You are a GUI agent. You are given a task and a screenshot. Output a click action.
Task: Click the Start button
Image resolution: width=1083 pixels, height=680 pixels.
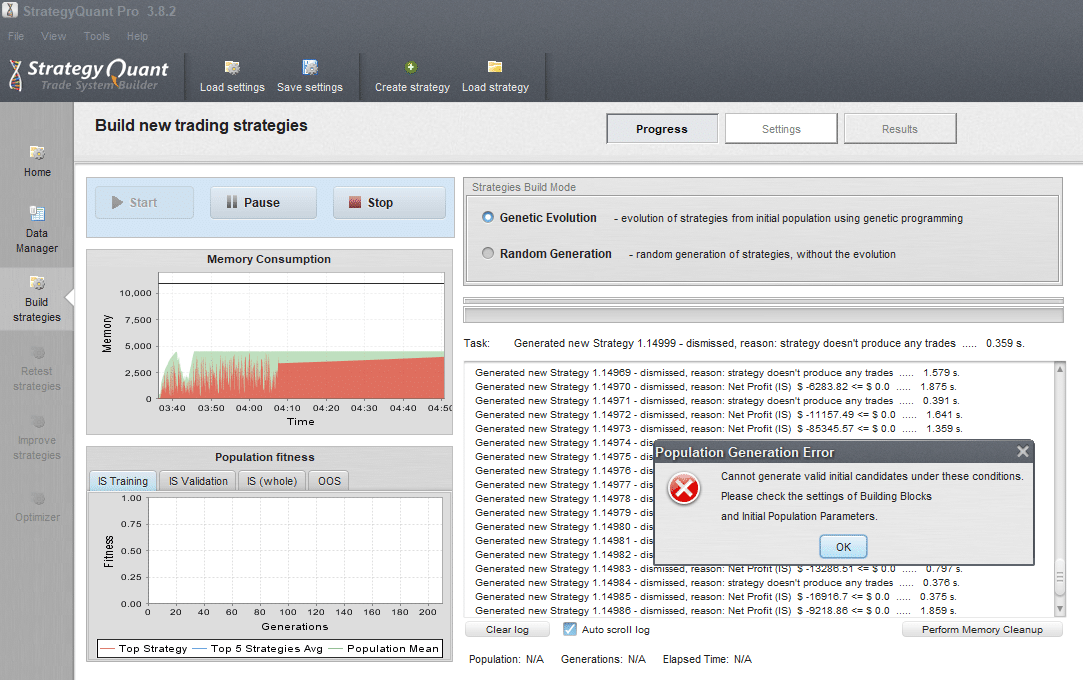(144, 202)
